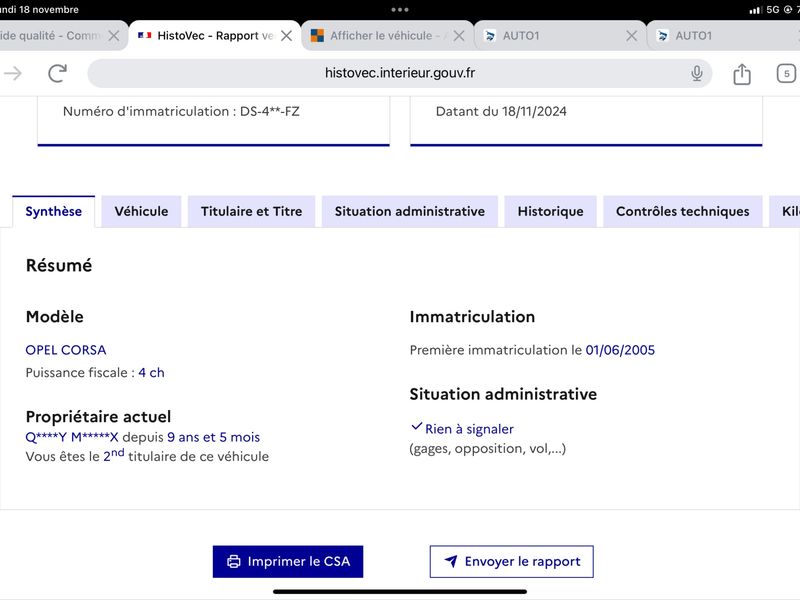Click the (gages, opposition, vol,...) note
This screenshot has width=800, height=600.
coord(488,449)
